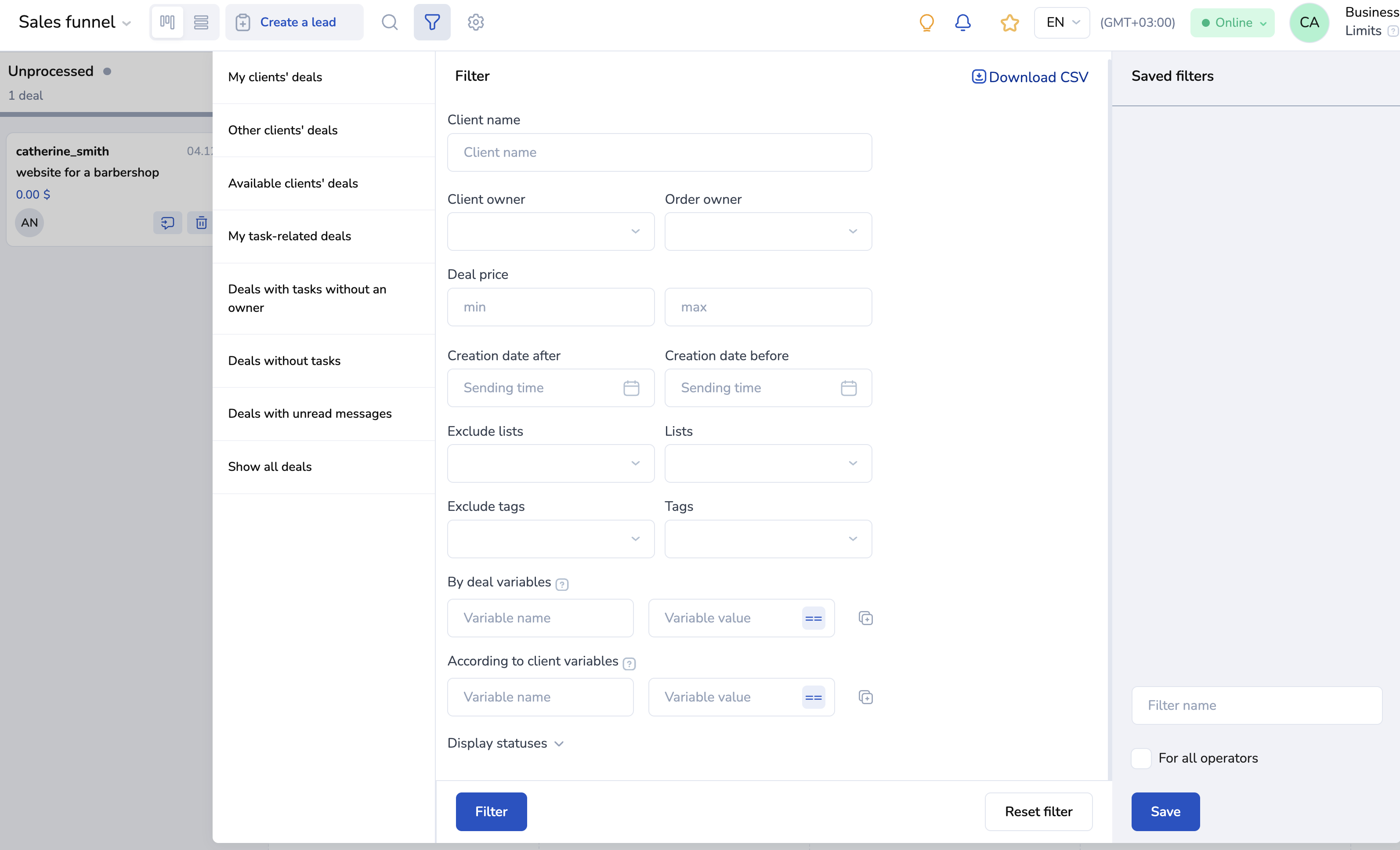Screen dimensions: 1400x850
Task: Open the Client owner dropdown
Action: pos(550,231)
